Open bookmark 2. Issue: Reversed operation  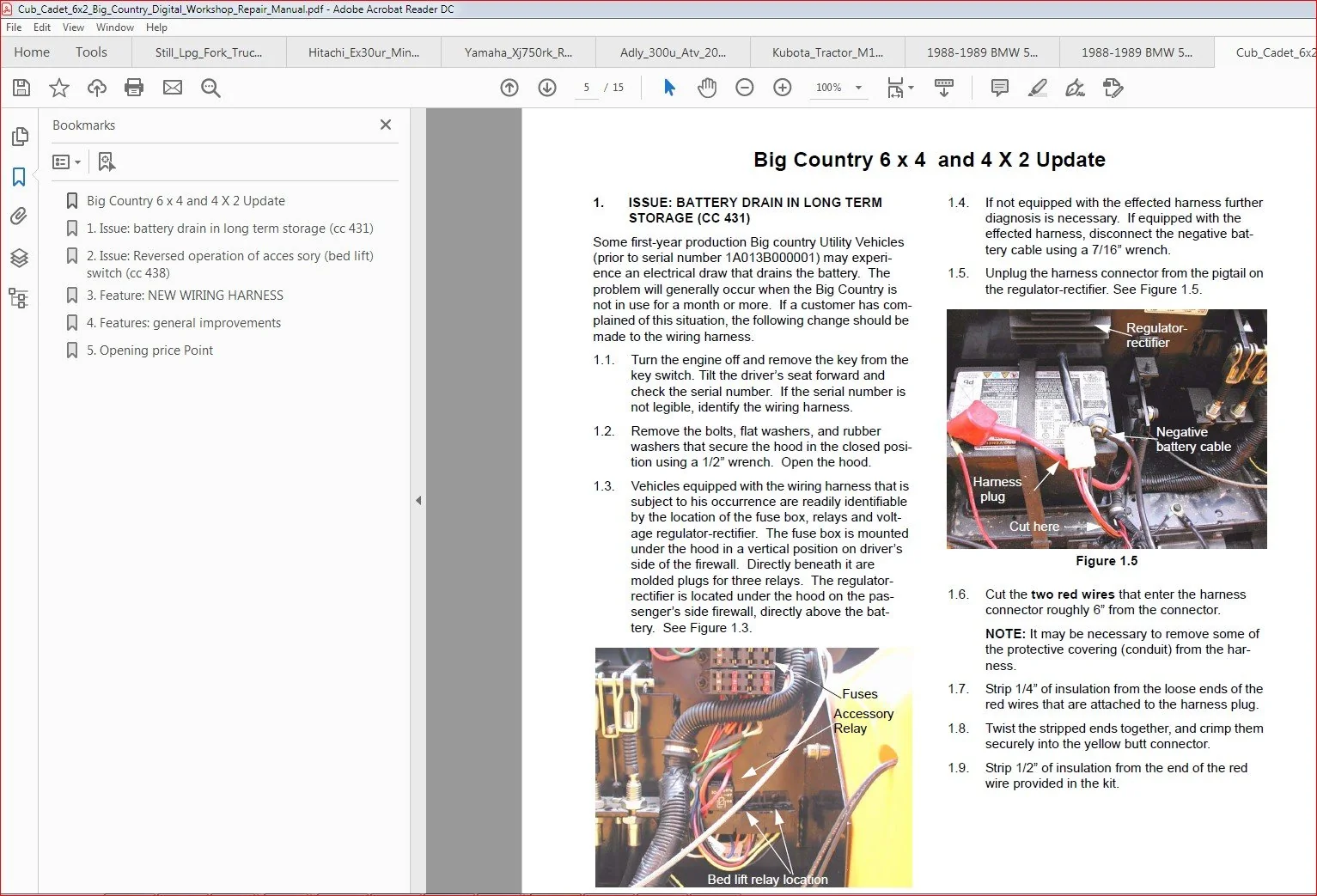tap(230, 265)
